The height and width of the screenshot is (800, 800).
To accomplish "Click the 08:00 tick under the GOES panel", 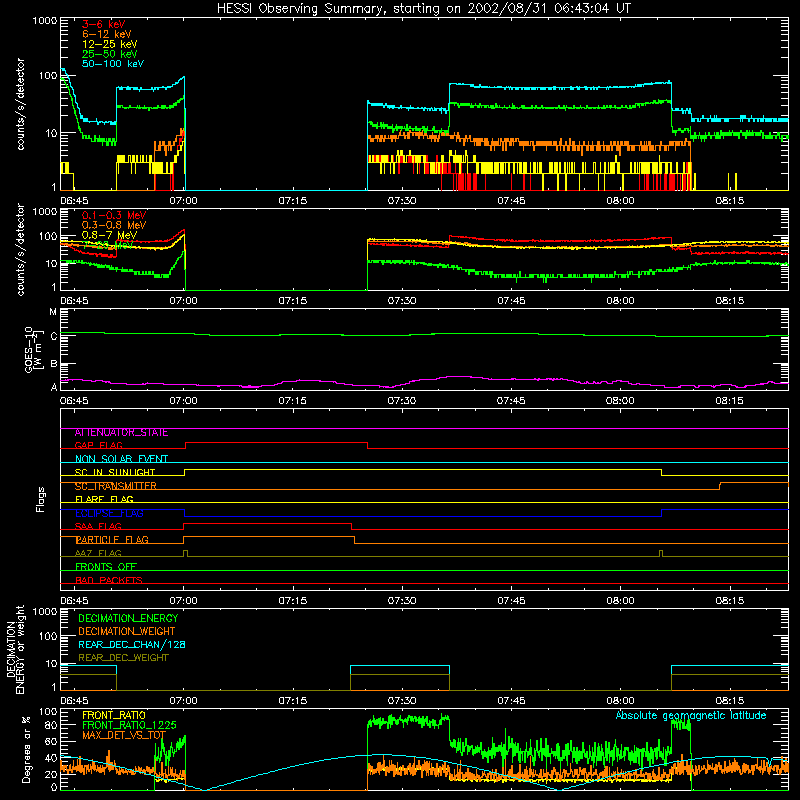I will coord(620,401).
